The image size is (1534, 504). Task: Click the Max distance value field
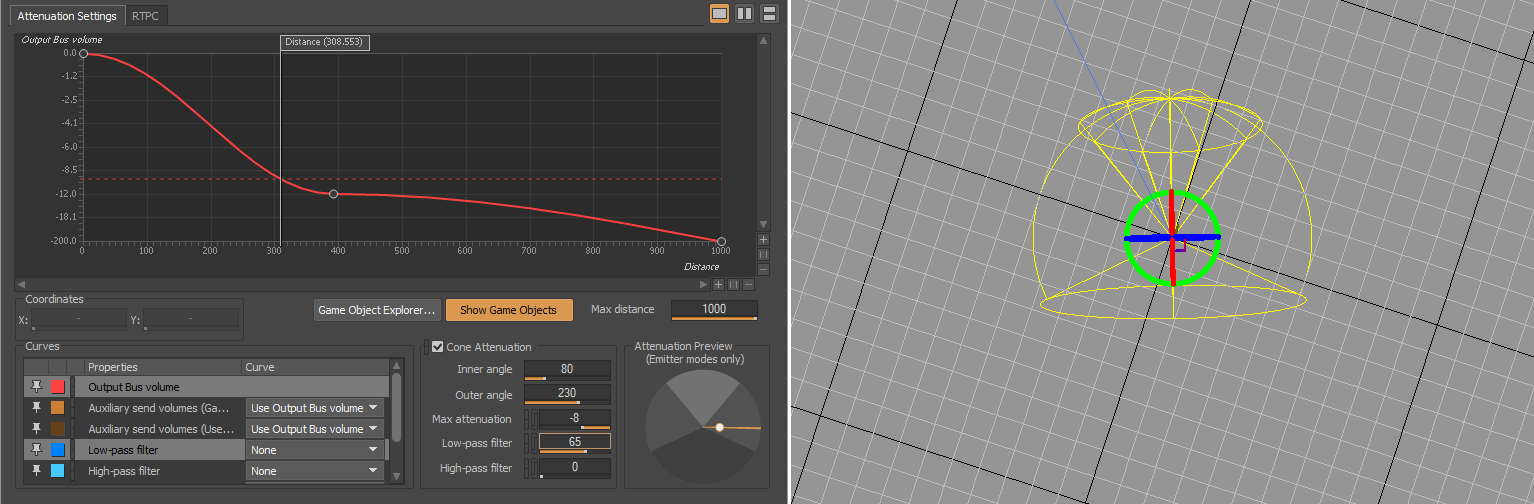click(x=714, y=309)
